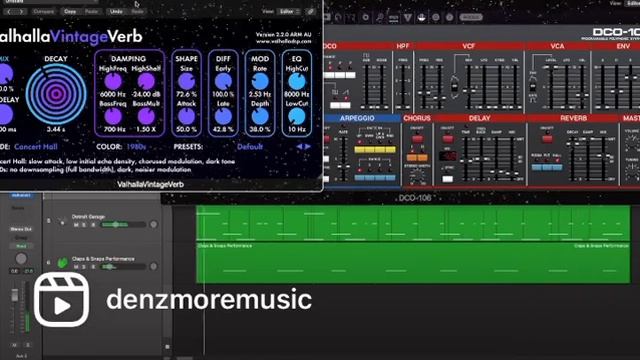The image size is (640, 360).
Task: Click the first blue reverb type button
Action: (537, 167)
